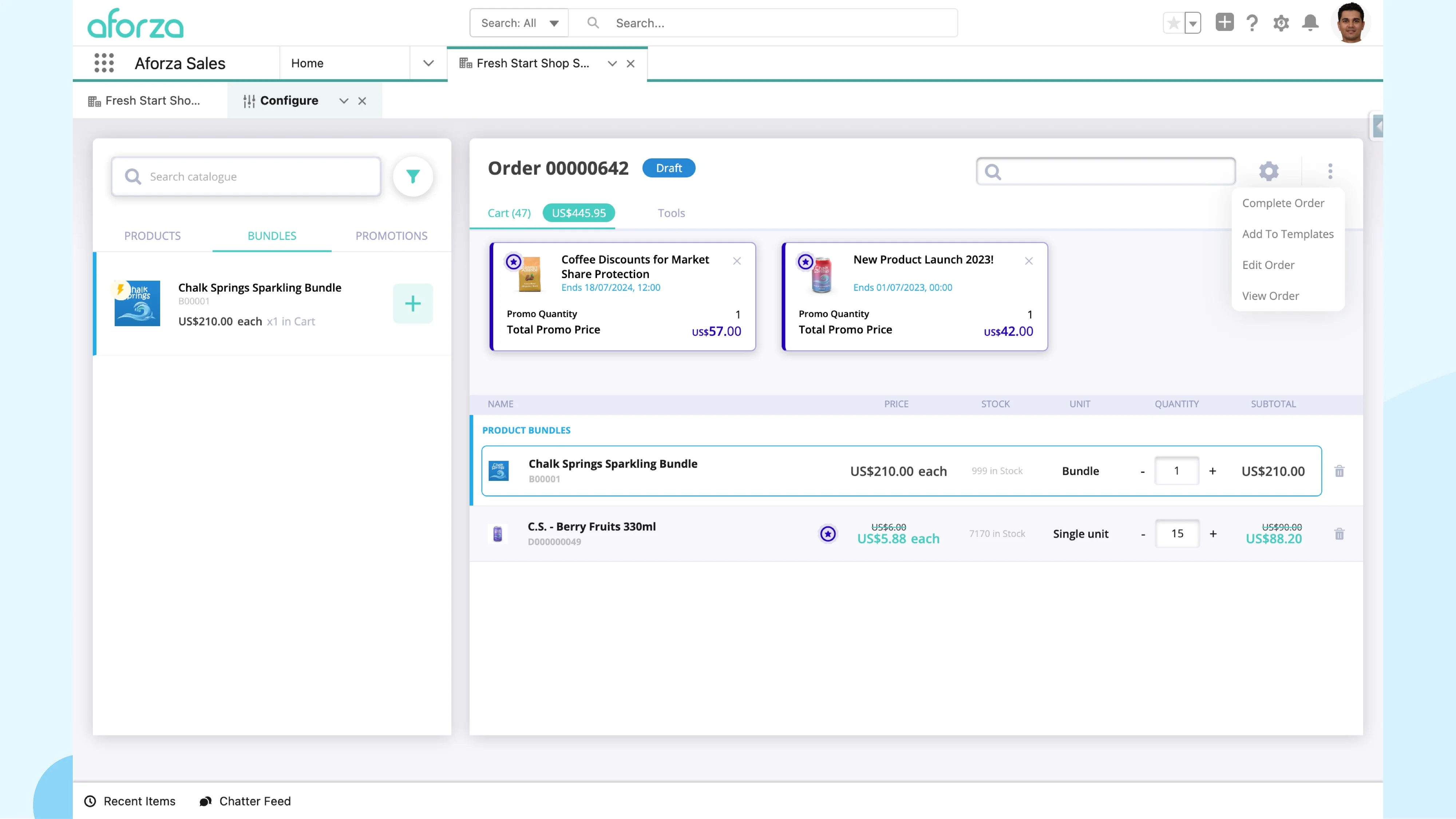This screenshot has width=1456, height=819.
Task: Click the Search catalogue field
Action: (246, 177)
